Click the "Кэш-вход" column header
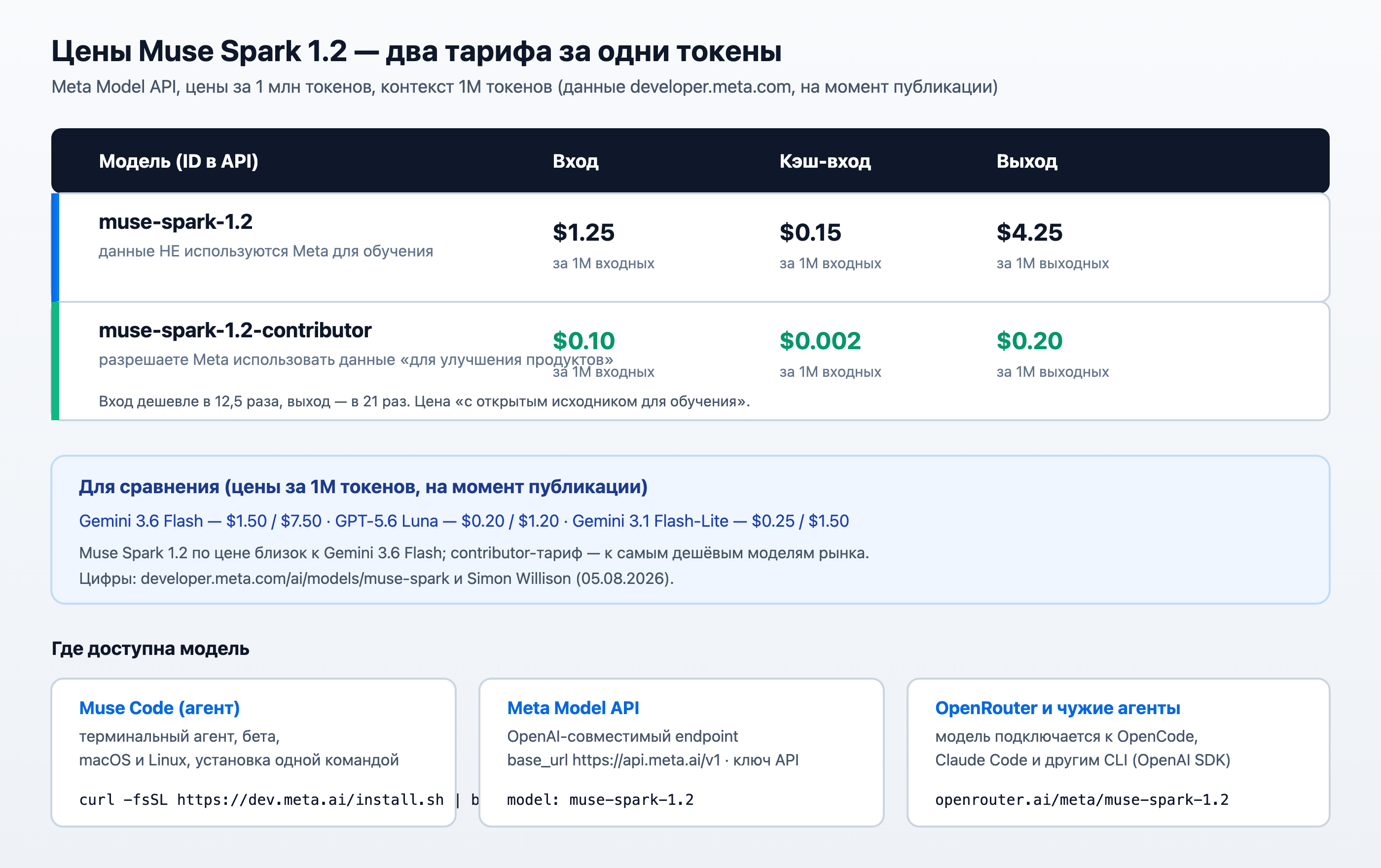Screen dimensions: 1381x868 [x=825, y=161]
